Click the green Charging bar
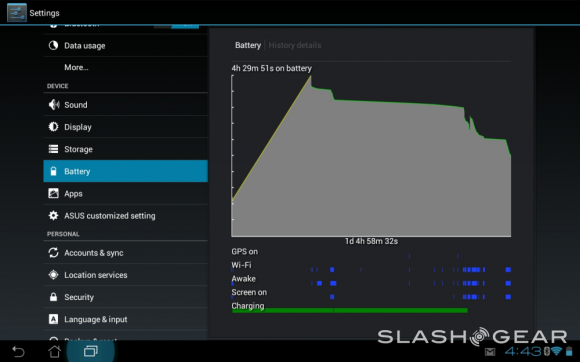Viewport: 580px width, 362px height. coord(350,311)
